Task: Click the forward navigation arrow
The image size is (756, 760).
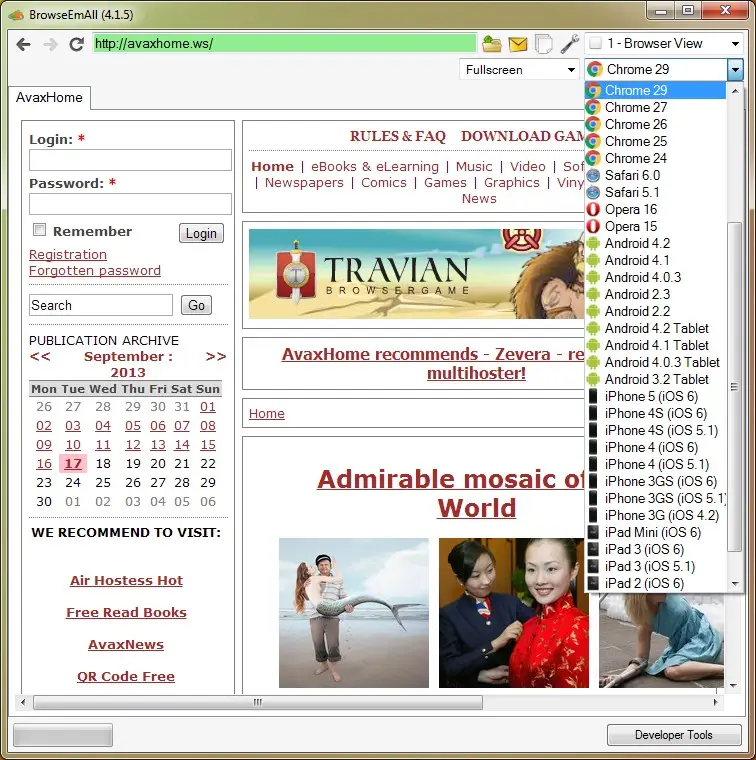Action: pos(50,45)
